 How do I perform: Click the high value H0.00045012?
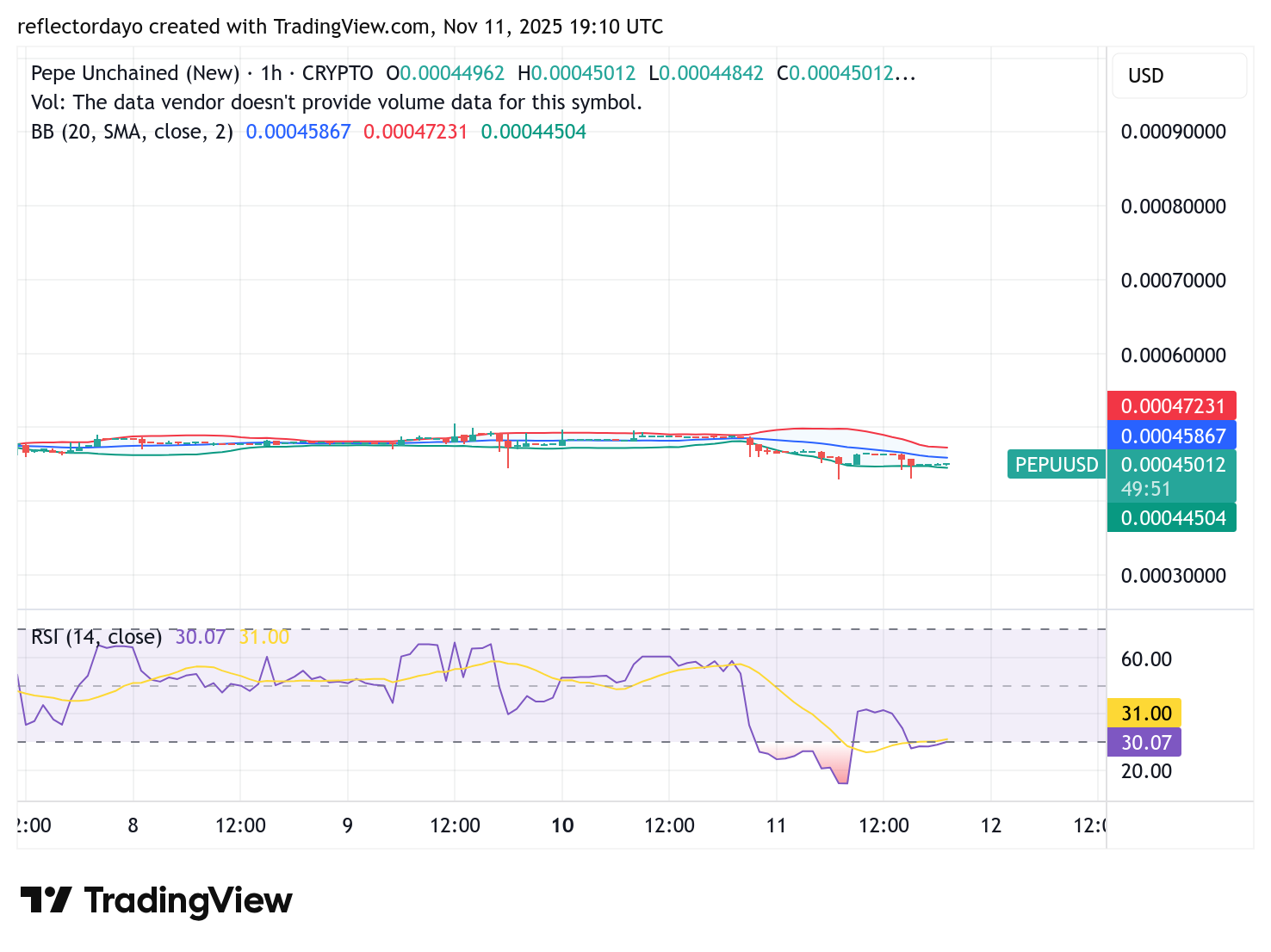tap(577, 73)
